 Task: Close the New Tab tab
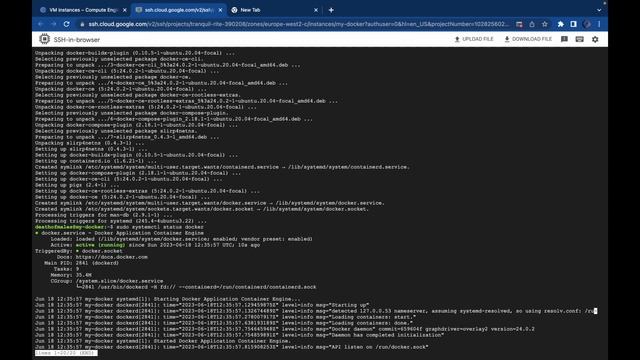316,10
